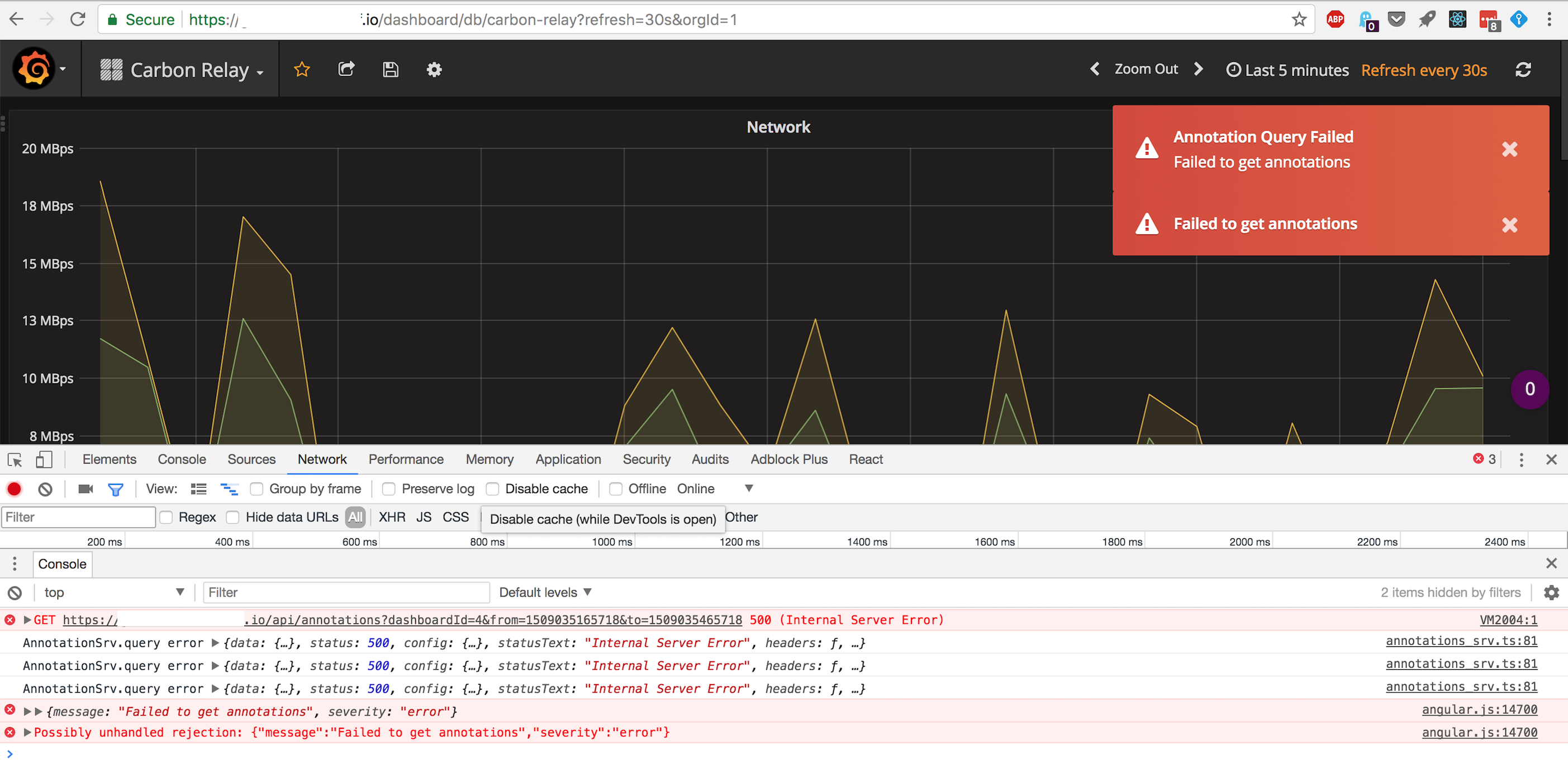Click the Grafana logo
Screen dimensions: 1568x773
tap(35, 68)
